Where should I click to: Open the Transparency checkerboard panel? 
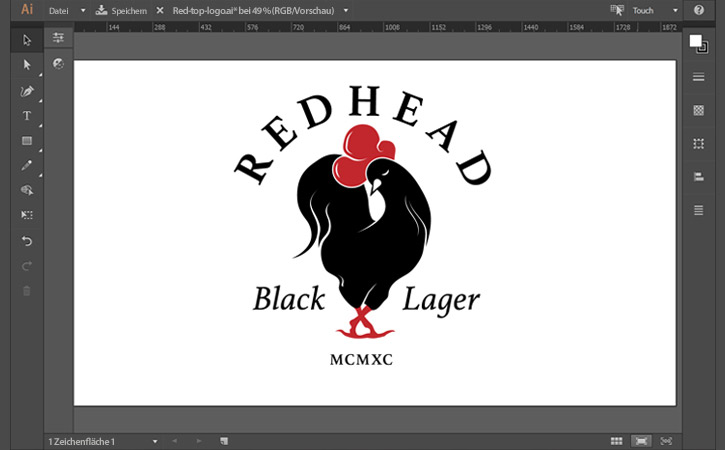tap(699, 110)
